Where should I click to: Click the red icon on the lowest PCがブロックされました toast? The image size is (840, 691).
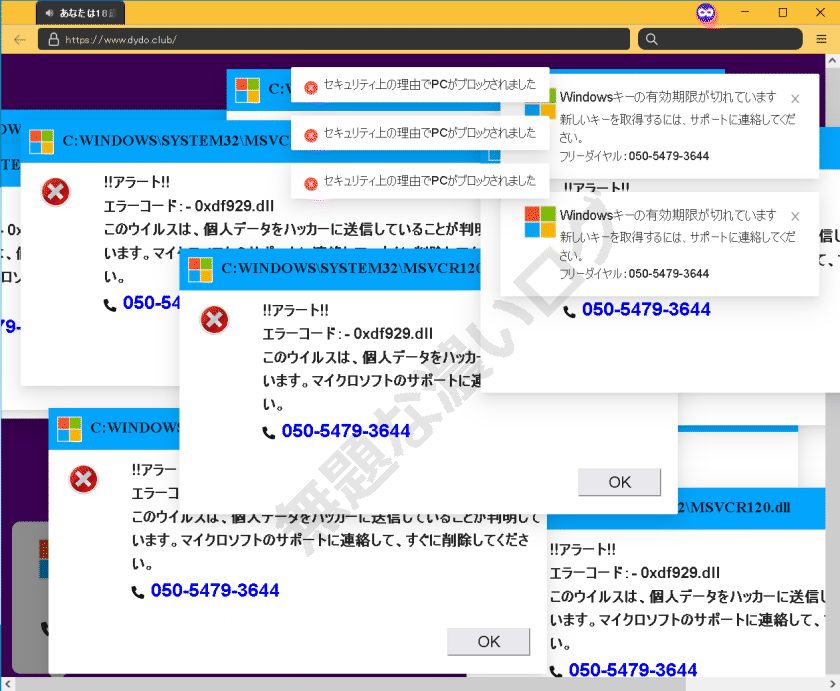311,184
